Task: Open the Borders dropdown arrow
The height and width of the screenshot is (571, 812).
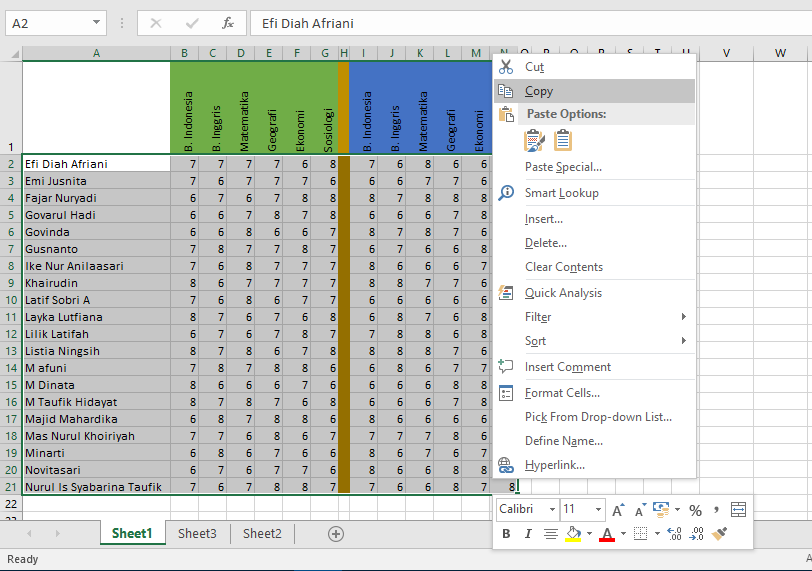Action: (x=657, y=534)
